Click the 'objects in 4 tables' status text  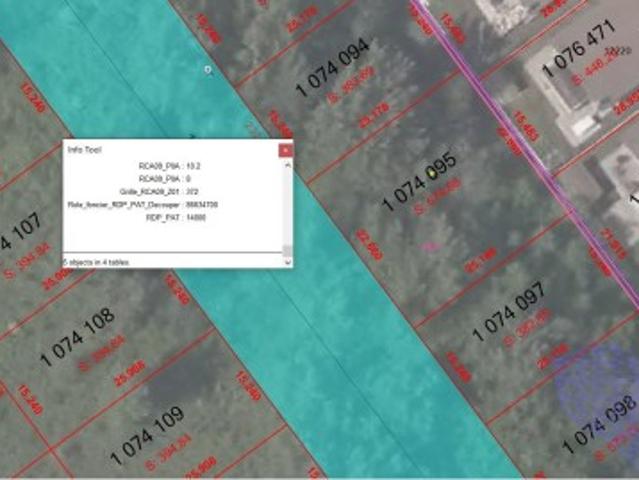pyautogui.click(x=96, y=262)
